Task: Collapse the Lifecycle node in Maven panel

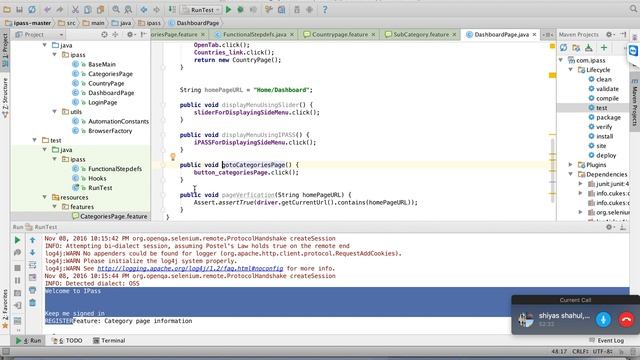Action: pyautogui.click(x=571, y=70)
